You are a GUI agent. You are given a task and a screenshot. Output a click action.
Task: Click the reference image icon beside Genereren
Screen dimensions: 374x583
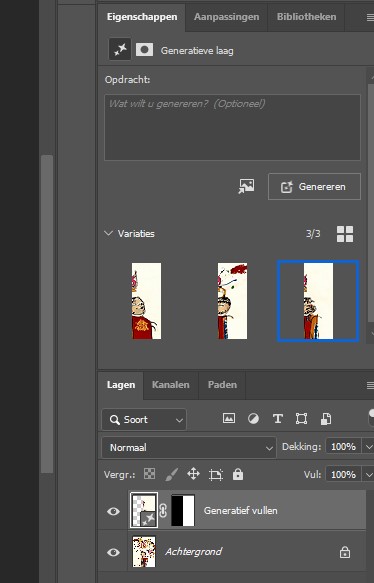(246, 186)
